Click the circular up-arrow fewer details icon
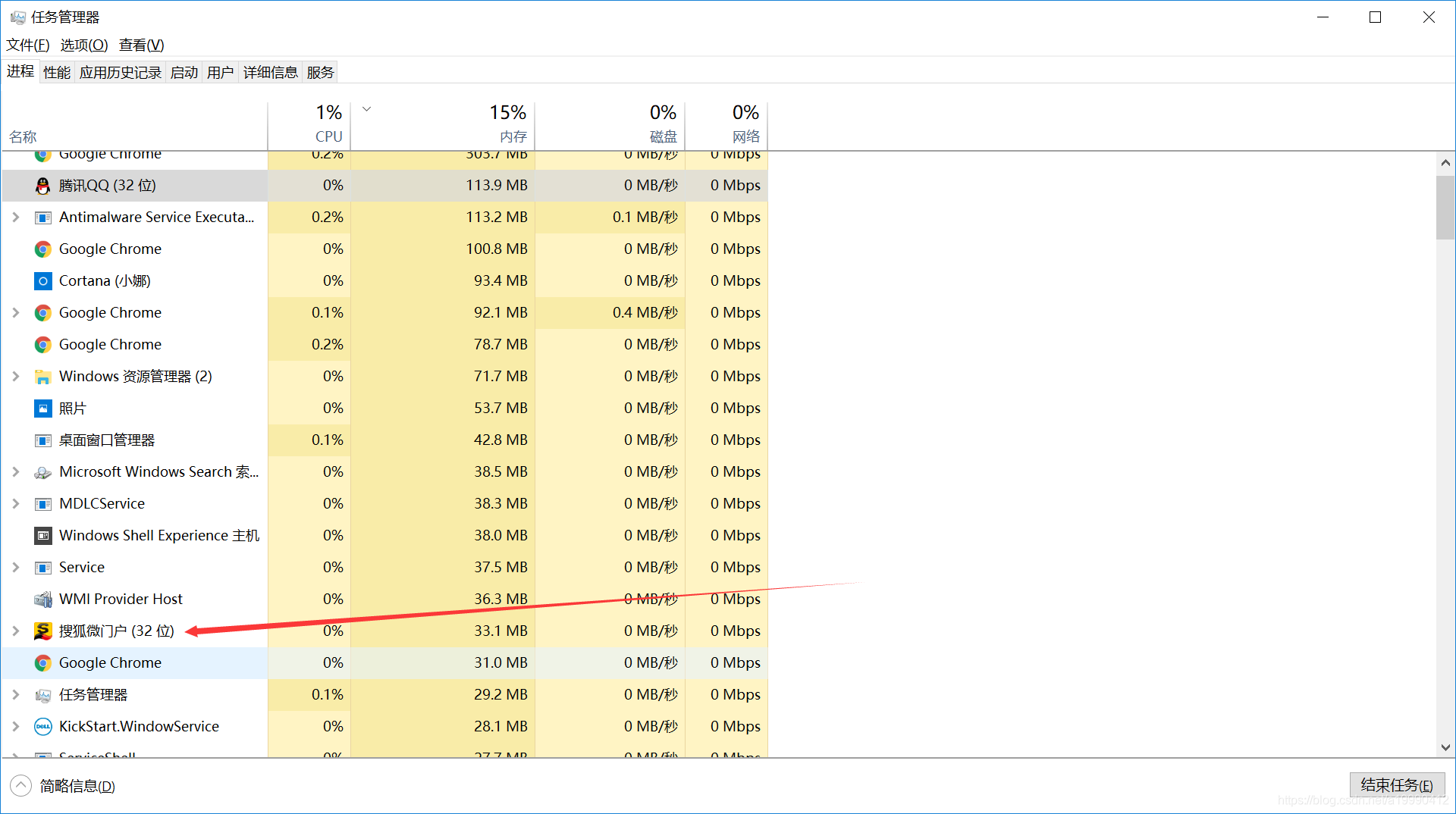The image size is (1456, 814). (21, 786)
